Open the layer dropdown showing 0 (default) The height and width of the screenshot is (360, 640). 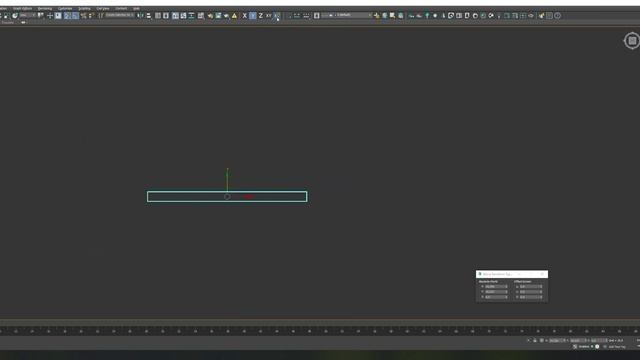coord(346,16)
